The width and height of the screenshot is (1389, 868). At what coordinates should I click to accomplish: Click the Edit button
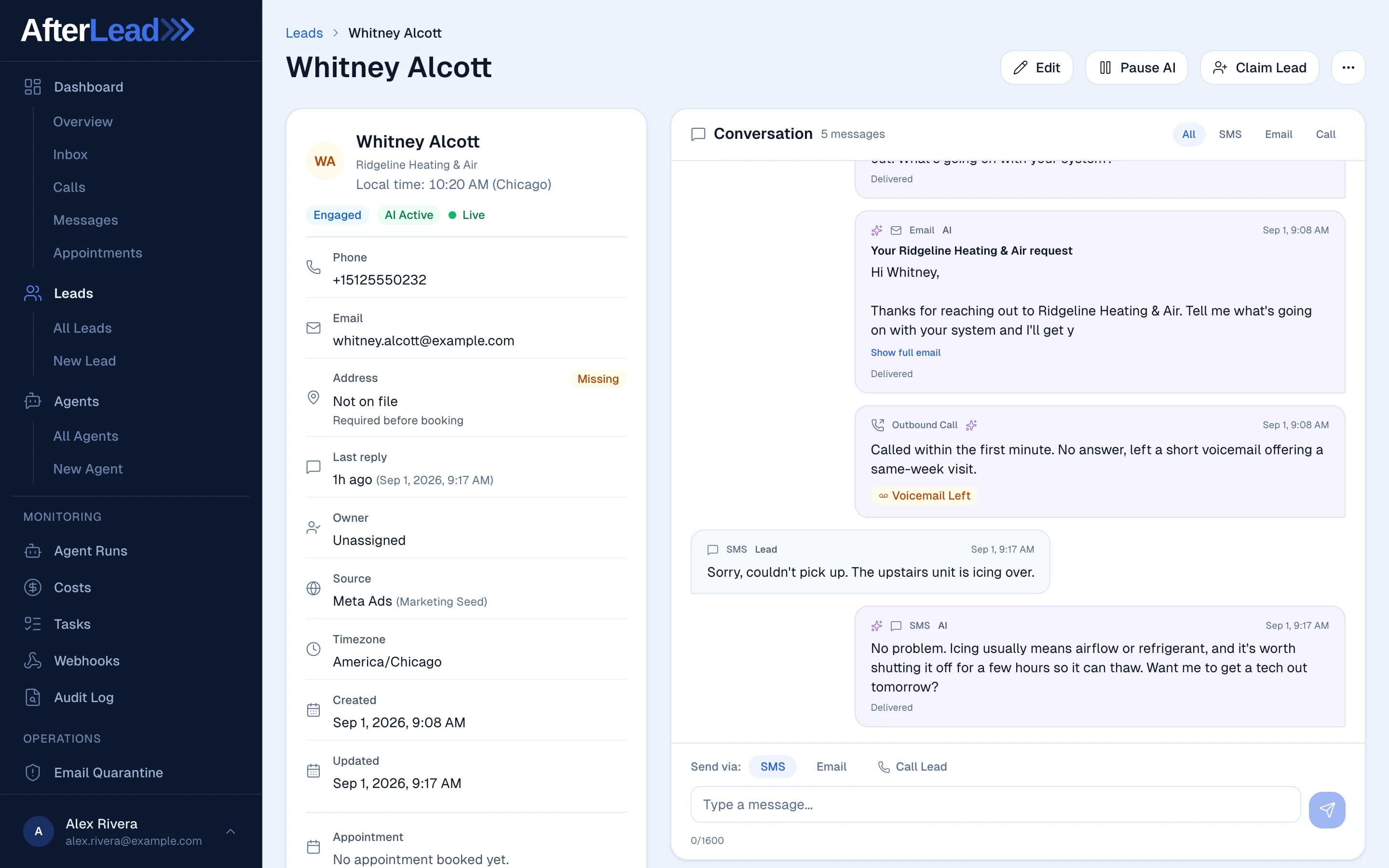point(1036,68)
